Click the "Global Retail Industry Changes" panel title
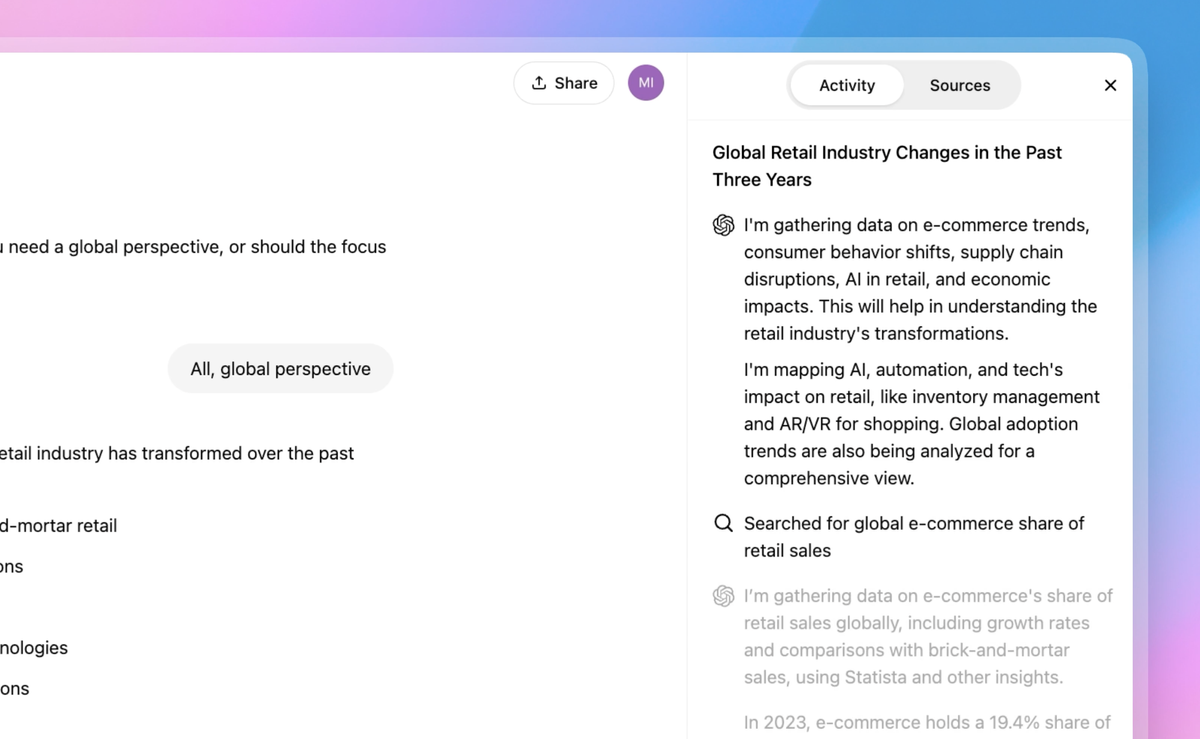Image resolution: width=1200 pixels, height=739 pixels. click(887, 166)
